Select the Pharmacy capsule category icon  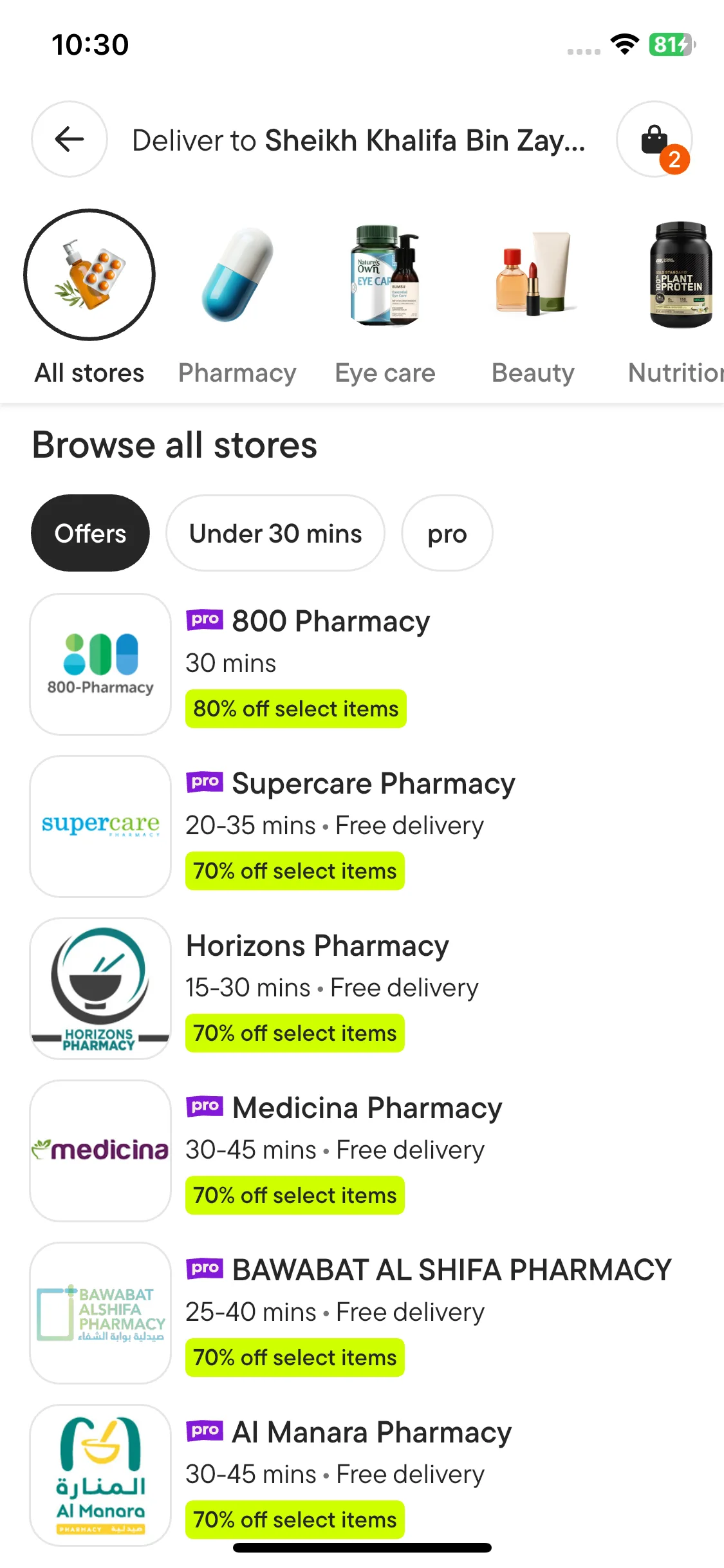[237, 275]
